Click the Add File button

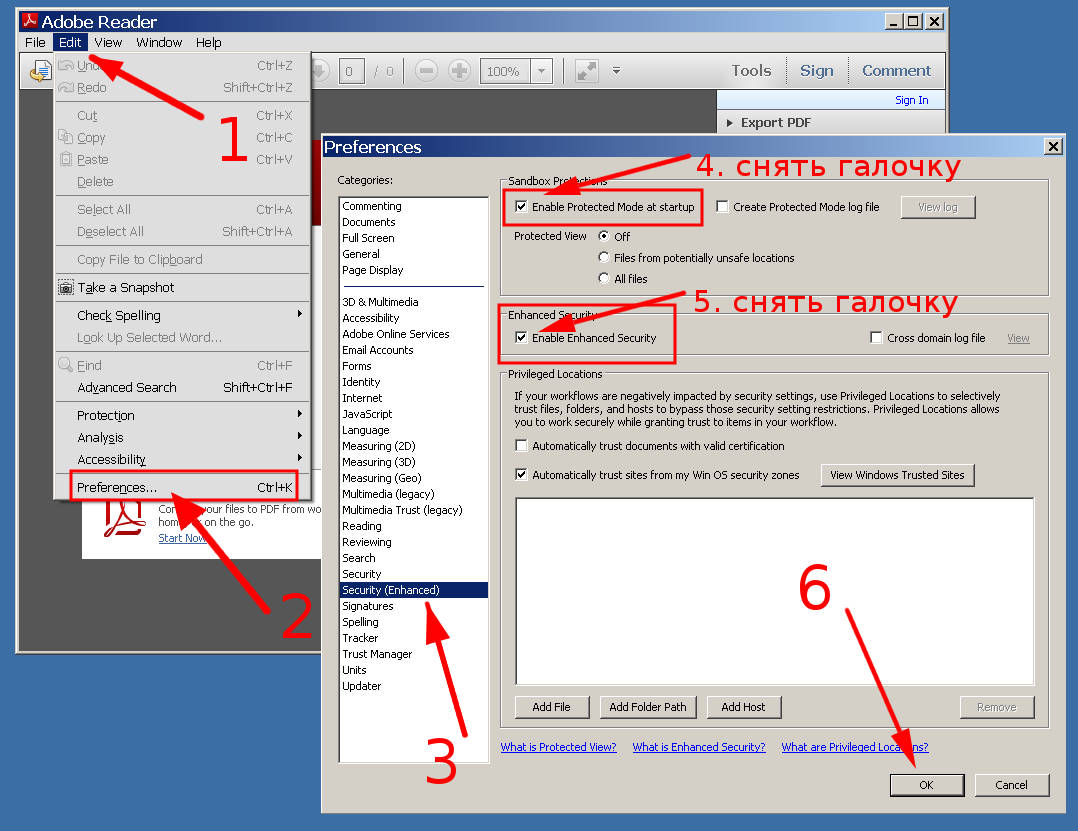coord(551,707)
